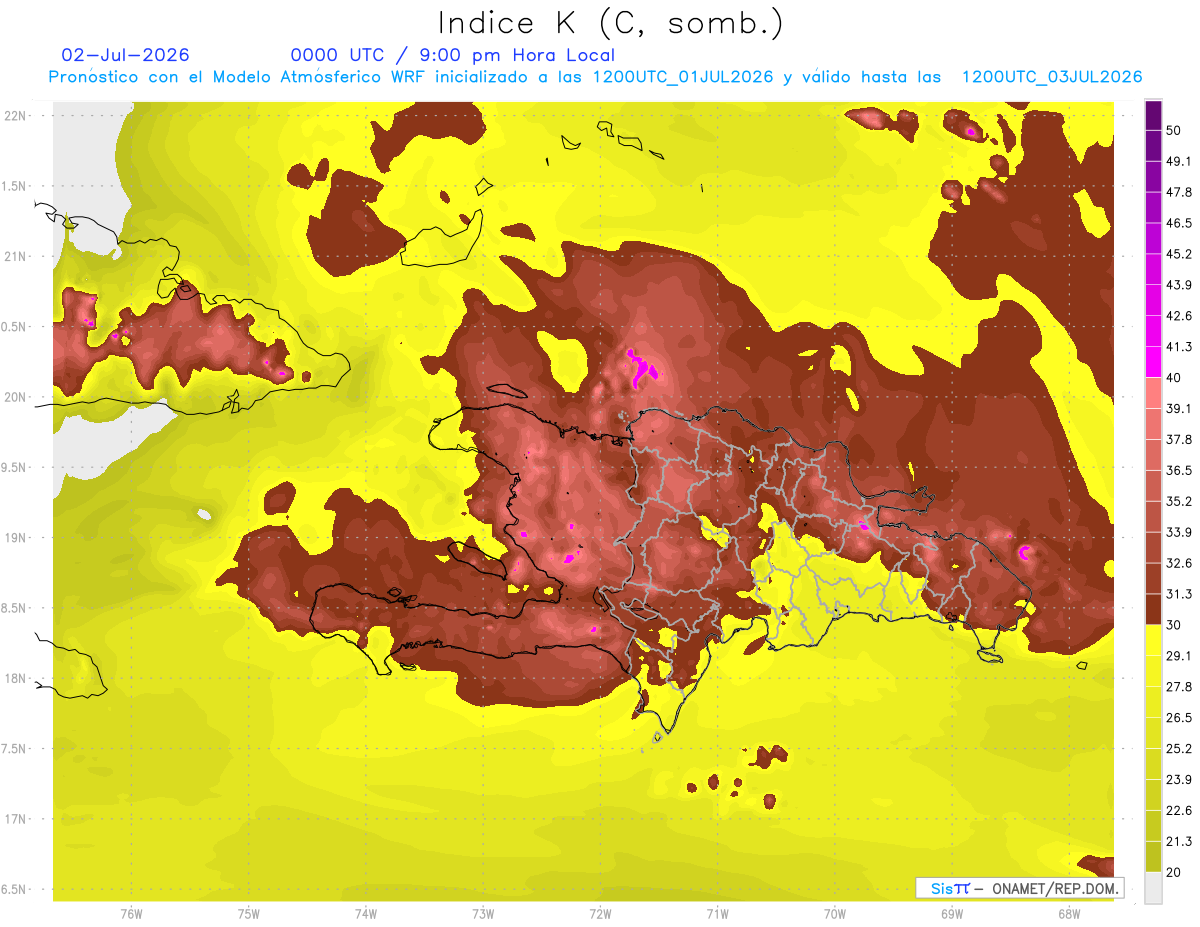The width and height of the screenshot is (1200, 927).
Task: Click the colorbar value '20'
Action: click(1175, 873)
